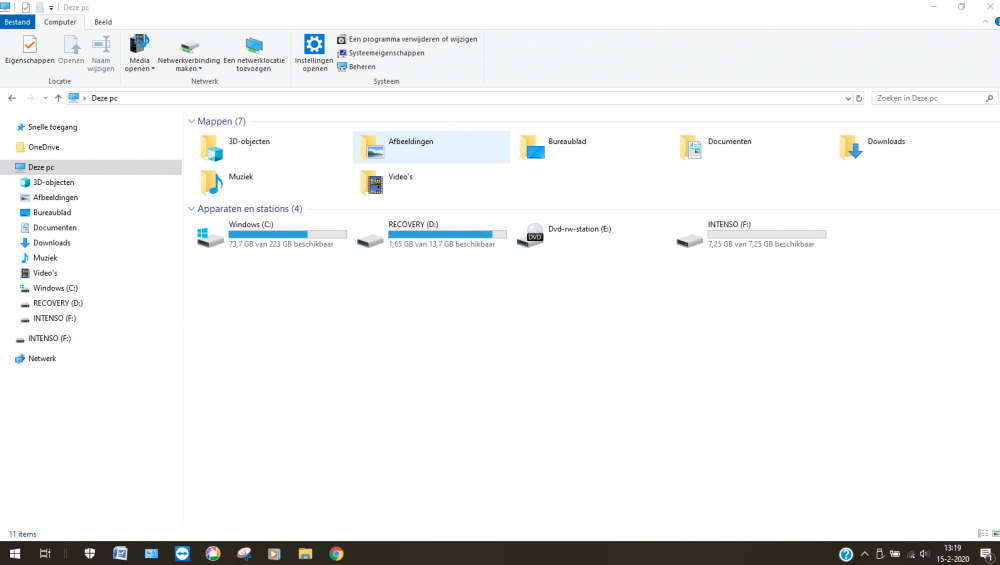Click Een programma verwijderen of wijzigen
1000x565 pixels.
(407, 39)
